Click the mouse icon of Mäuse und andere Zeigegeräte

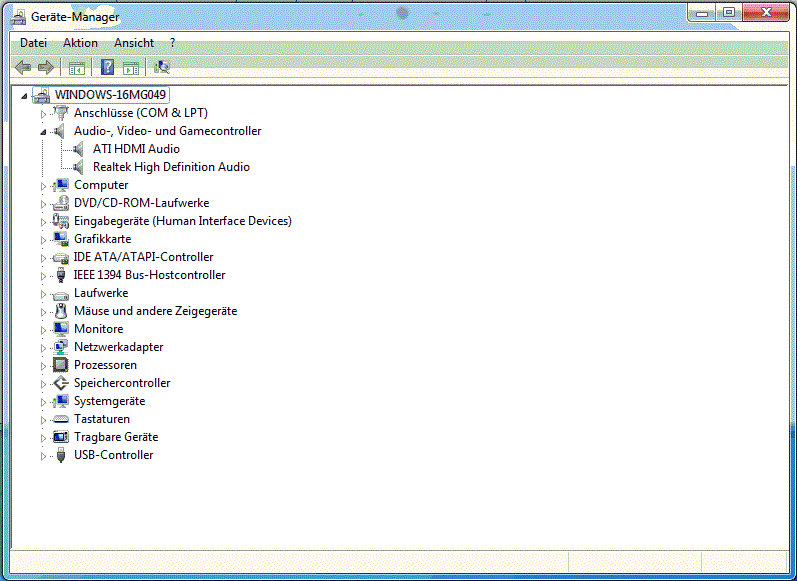(x=61, y=311)
